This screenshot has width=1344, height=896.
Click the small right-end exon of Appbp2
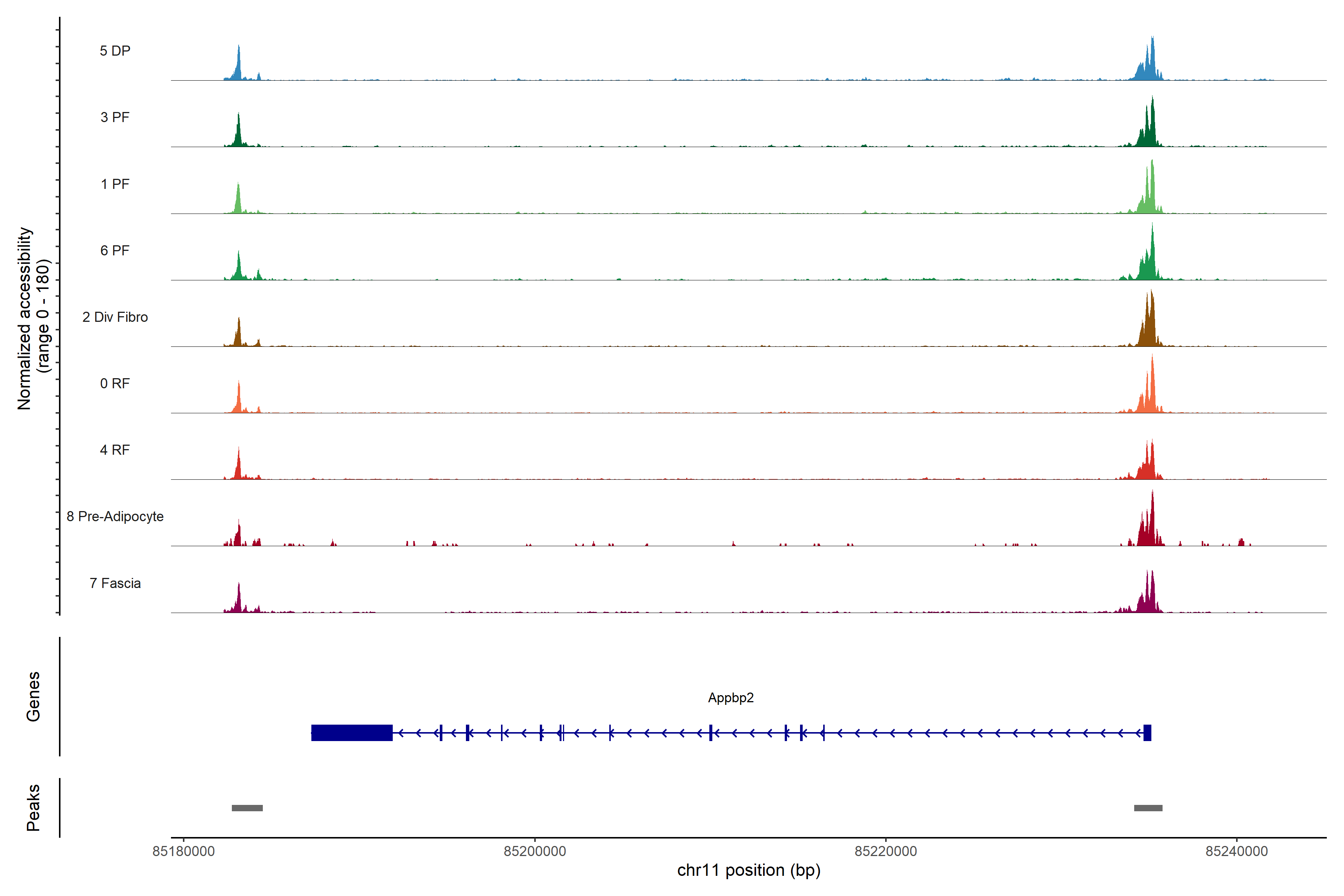coord(1147,732)
